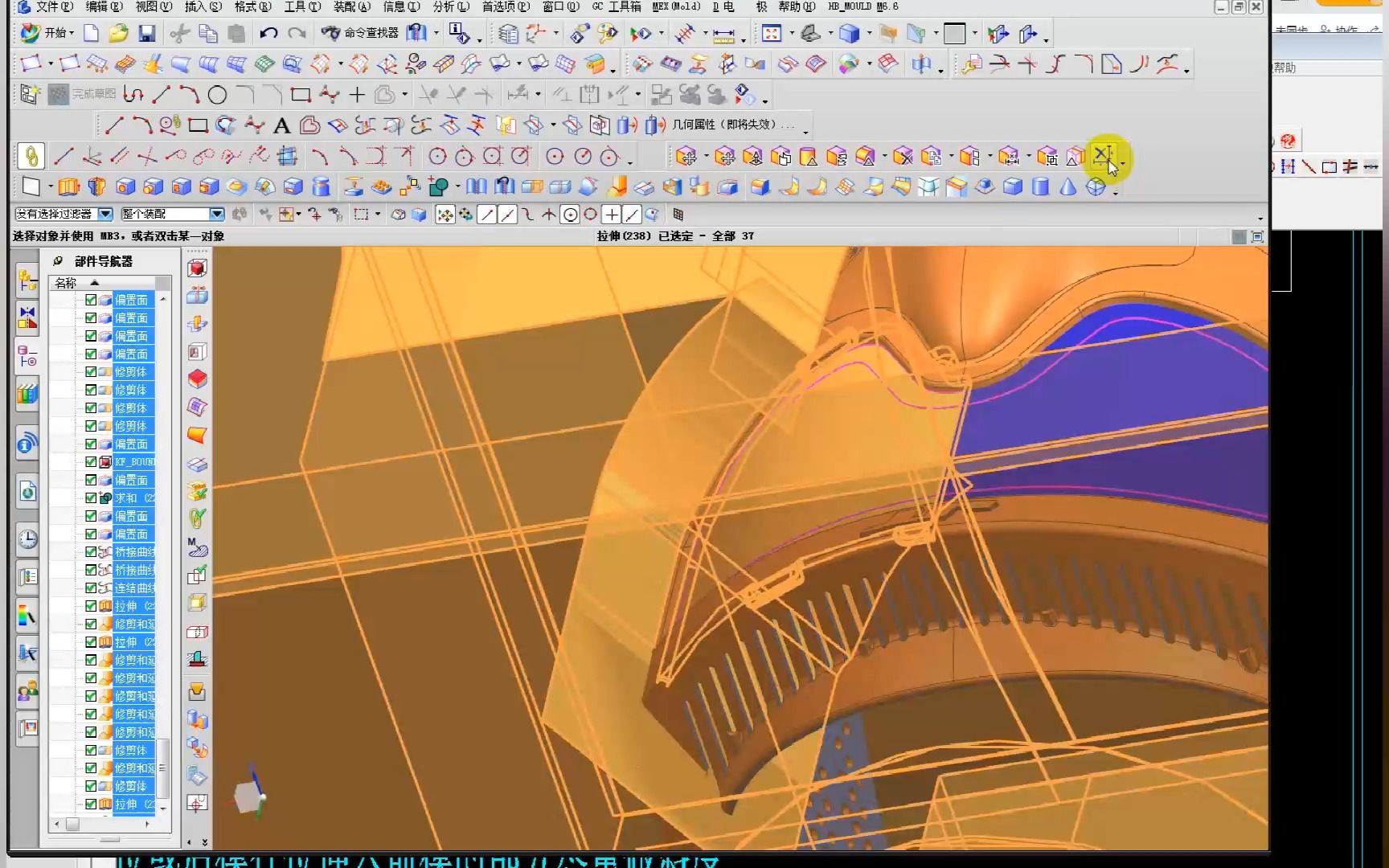Click the 帮助 tab in right-side window
1389x868 pixels.
click(1285, 68)
